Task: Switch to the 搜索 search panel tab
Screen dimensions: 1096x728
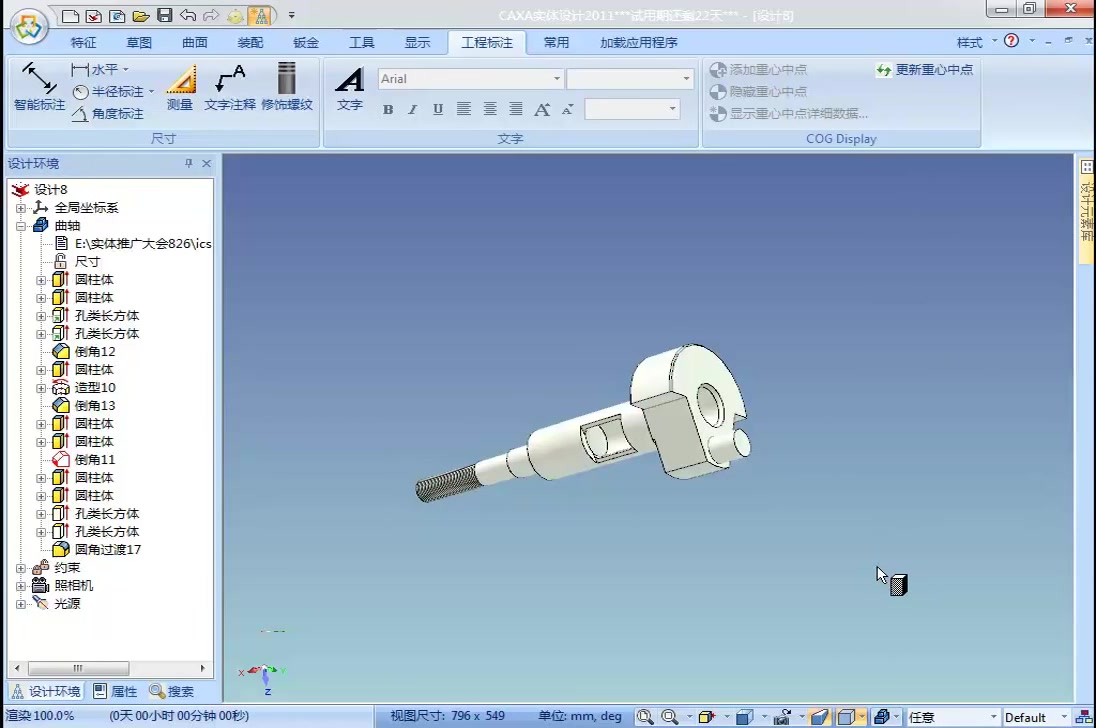Action: 172,692
